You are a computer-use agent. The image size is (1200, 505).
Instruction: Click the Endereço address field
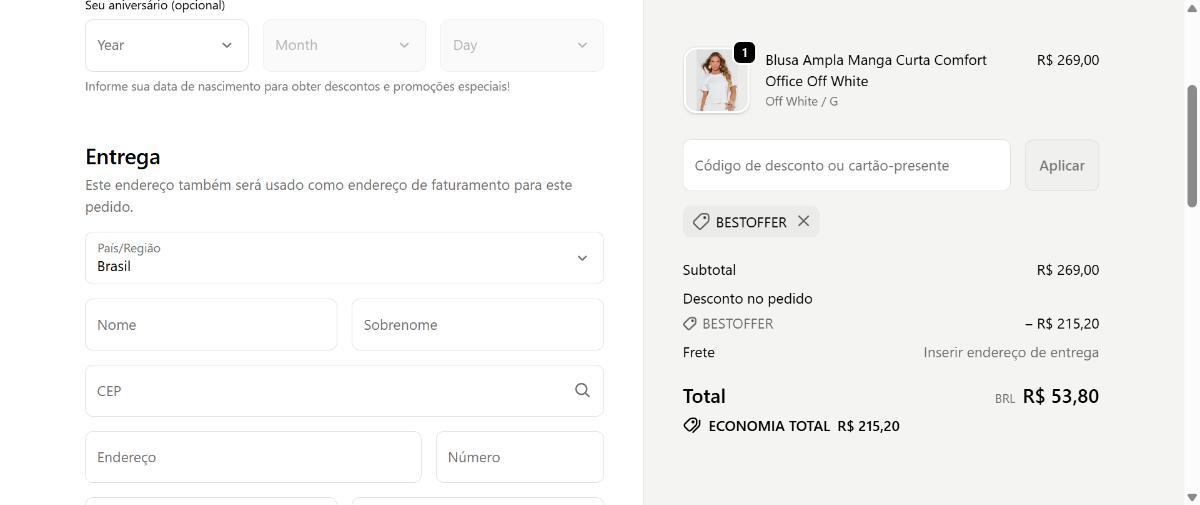[253, 457]
